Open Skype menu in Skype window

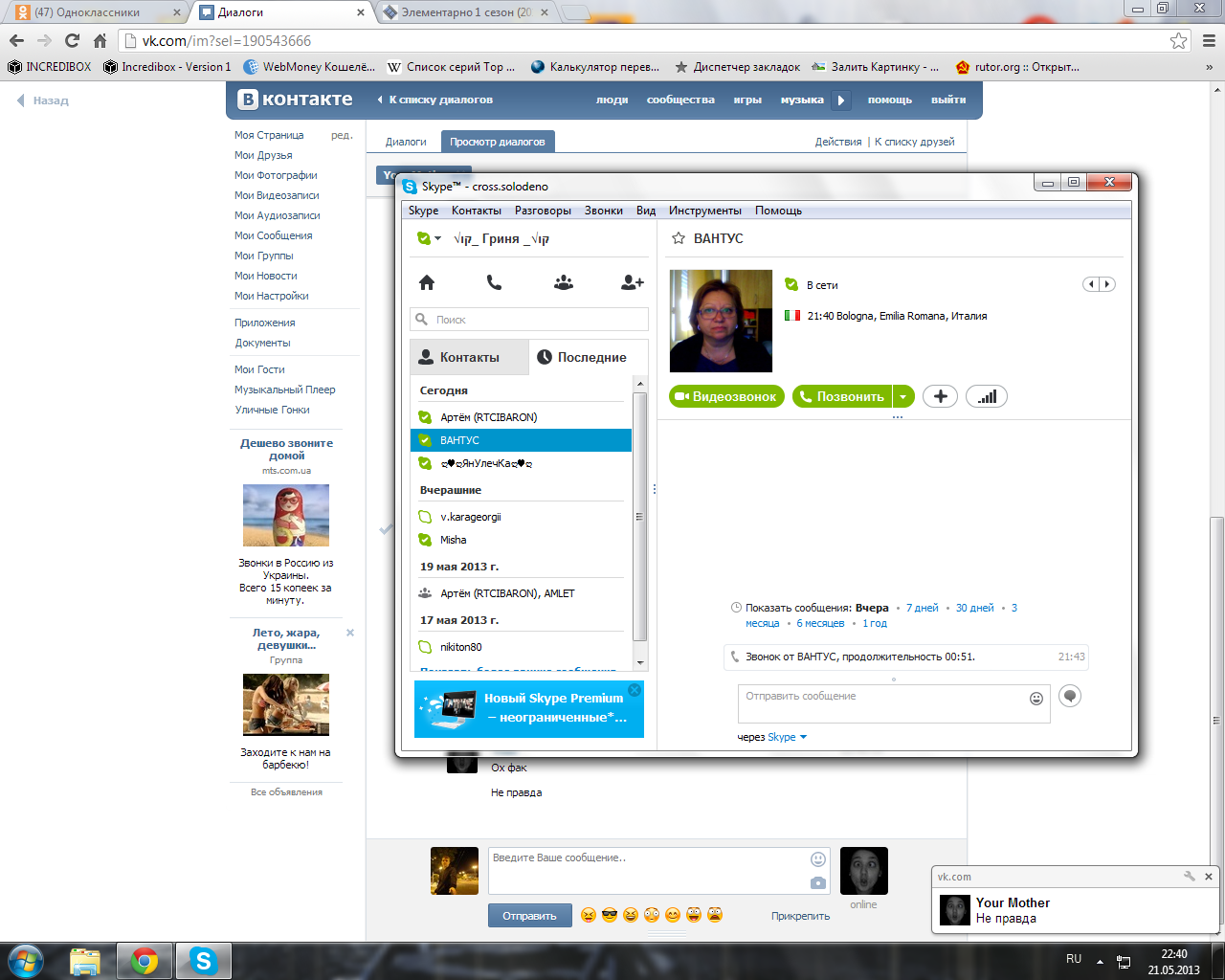click(x=423, y=211)
